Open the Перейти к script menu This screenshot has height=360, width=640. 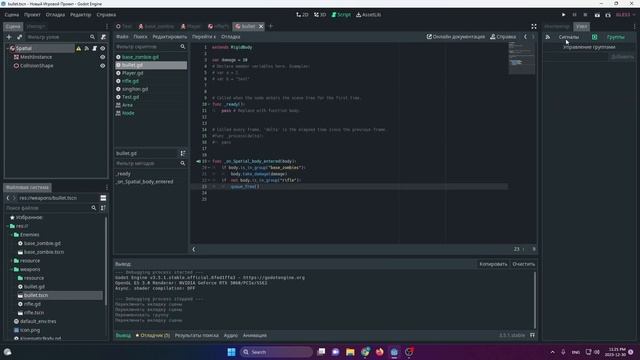(204, 37)
